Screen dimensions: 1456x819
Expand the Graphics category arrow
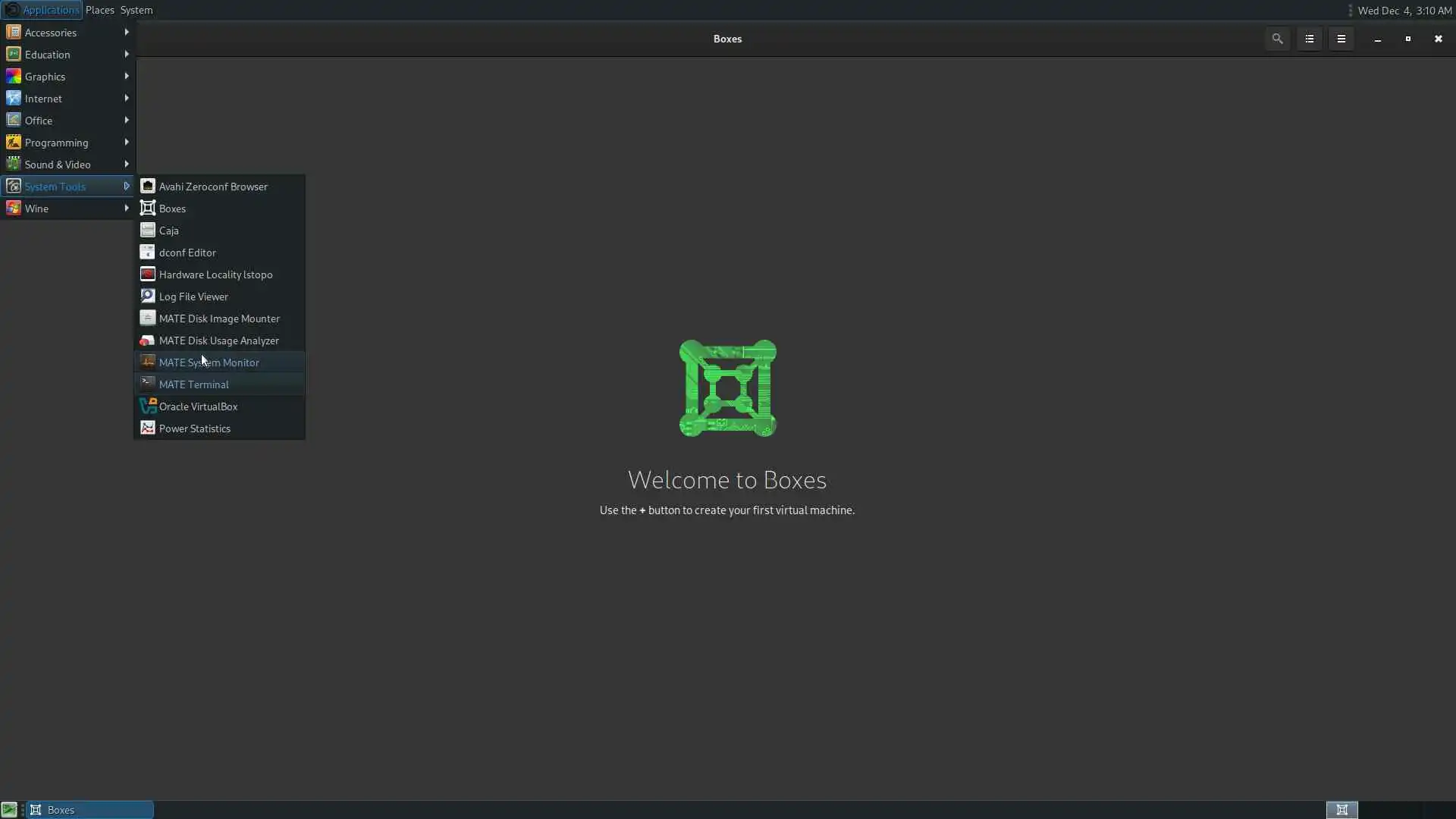(126, 77)
